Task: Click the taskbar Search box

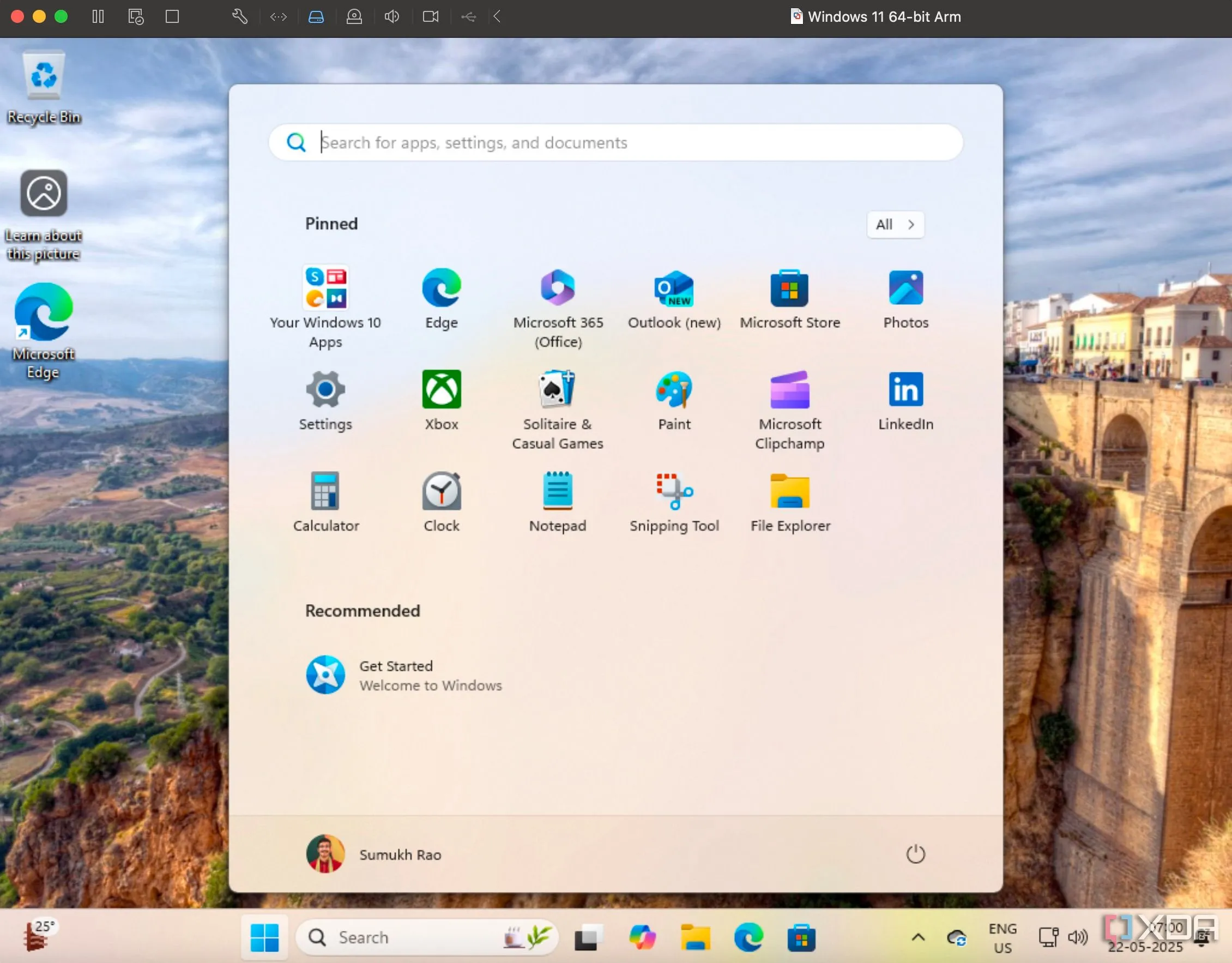Action: (427, 937)
